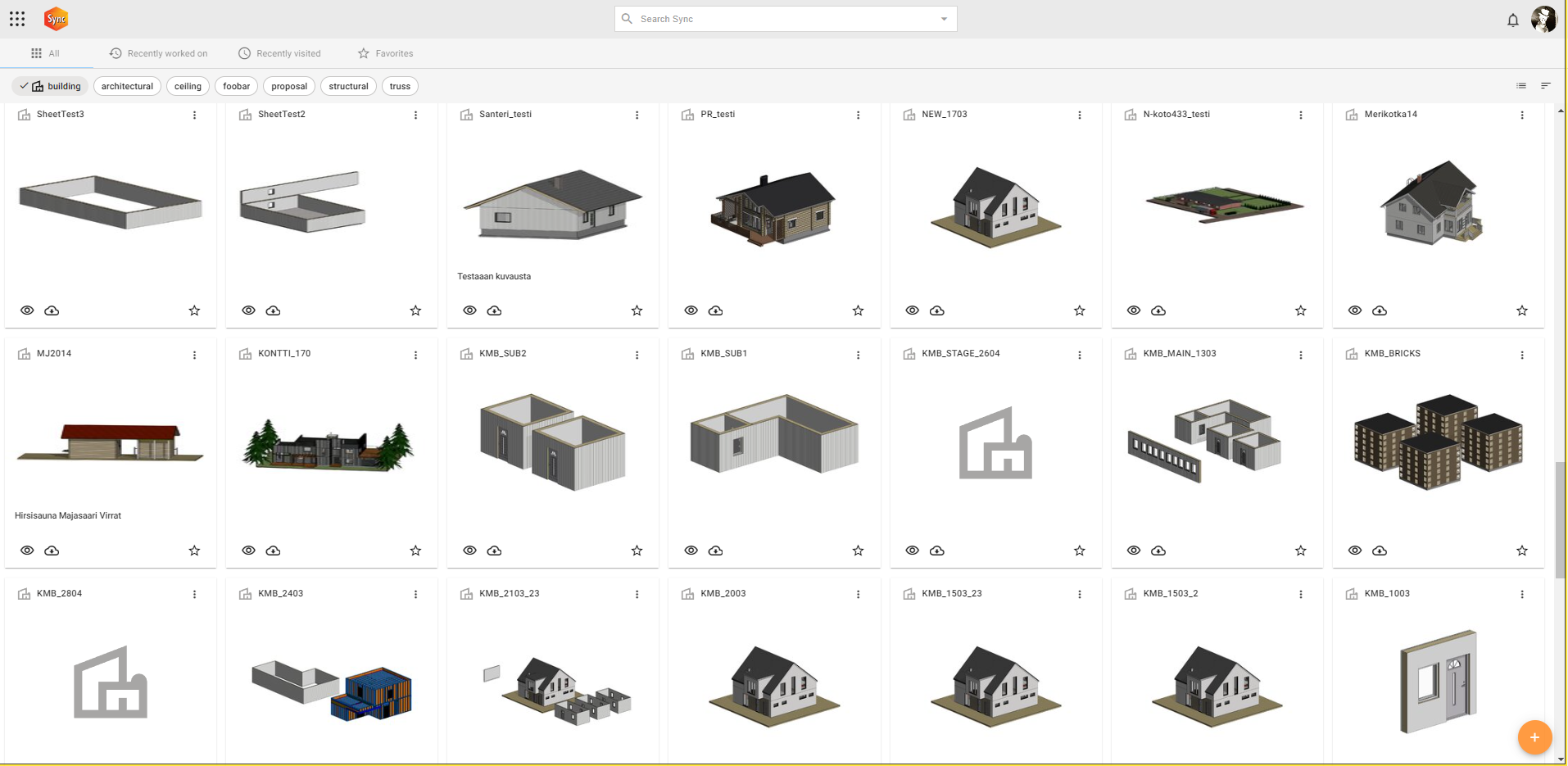Image resolution: width=1568 pixels, height=766 pixels.
Task: Toggle the eye icon on PR_testi card
Action: point(691,310)
